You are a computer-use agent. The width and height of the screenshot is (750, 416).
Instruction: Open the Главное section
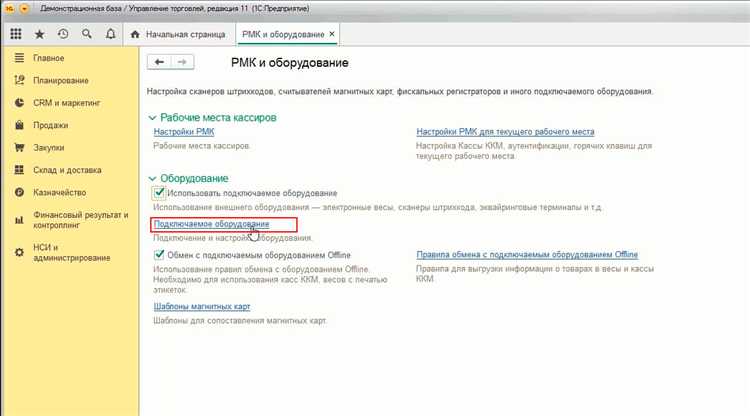point(48,58)
